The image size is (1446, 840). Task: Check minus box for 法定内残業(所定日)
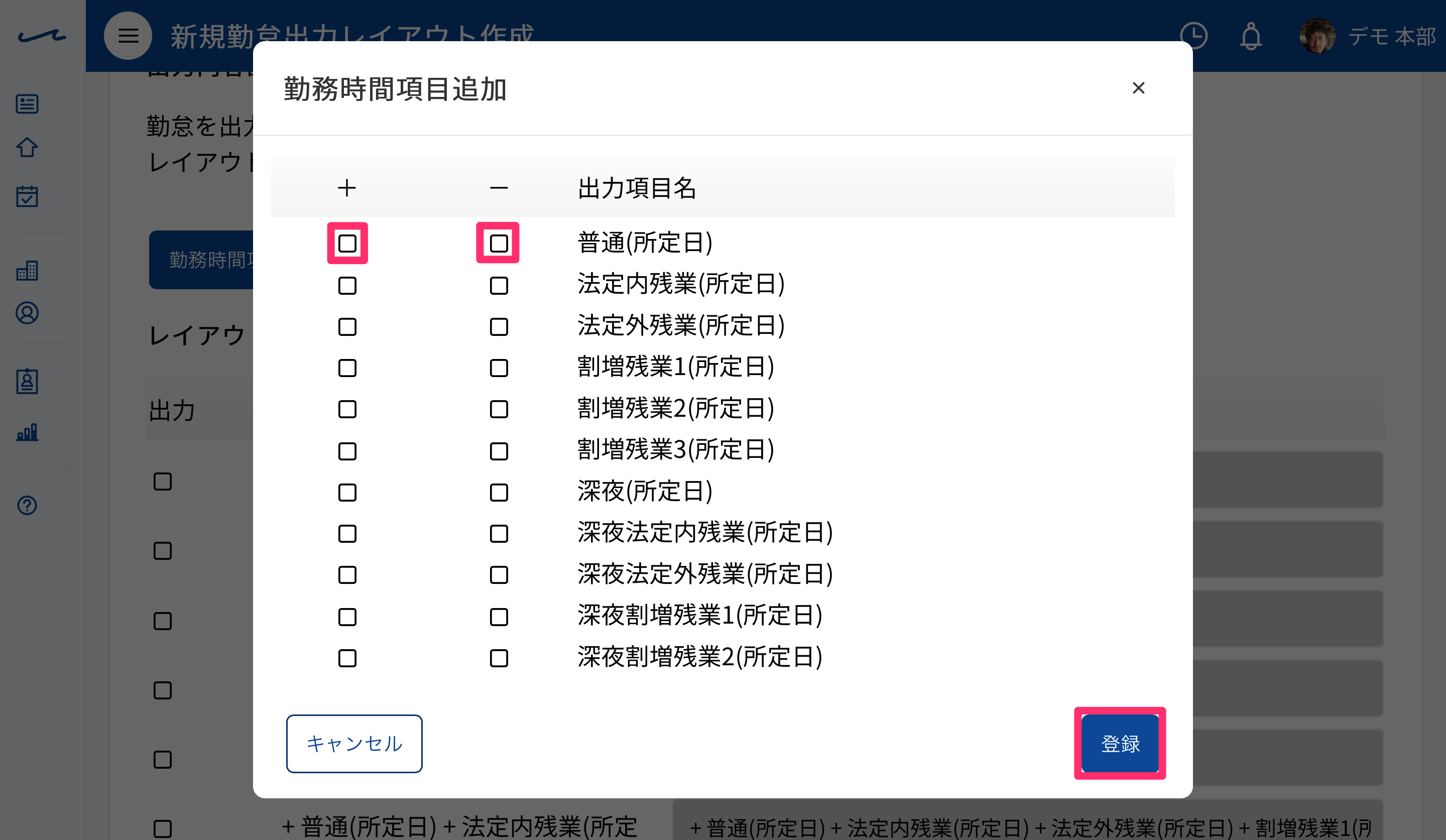pyautogui.click(x=499, y=285)
